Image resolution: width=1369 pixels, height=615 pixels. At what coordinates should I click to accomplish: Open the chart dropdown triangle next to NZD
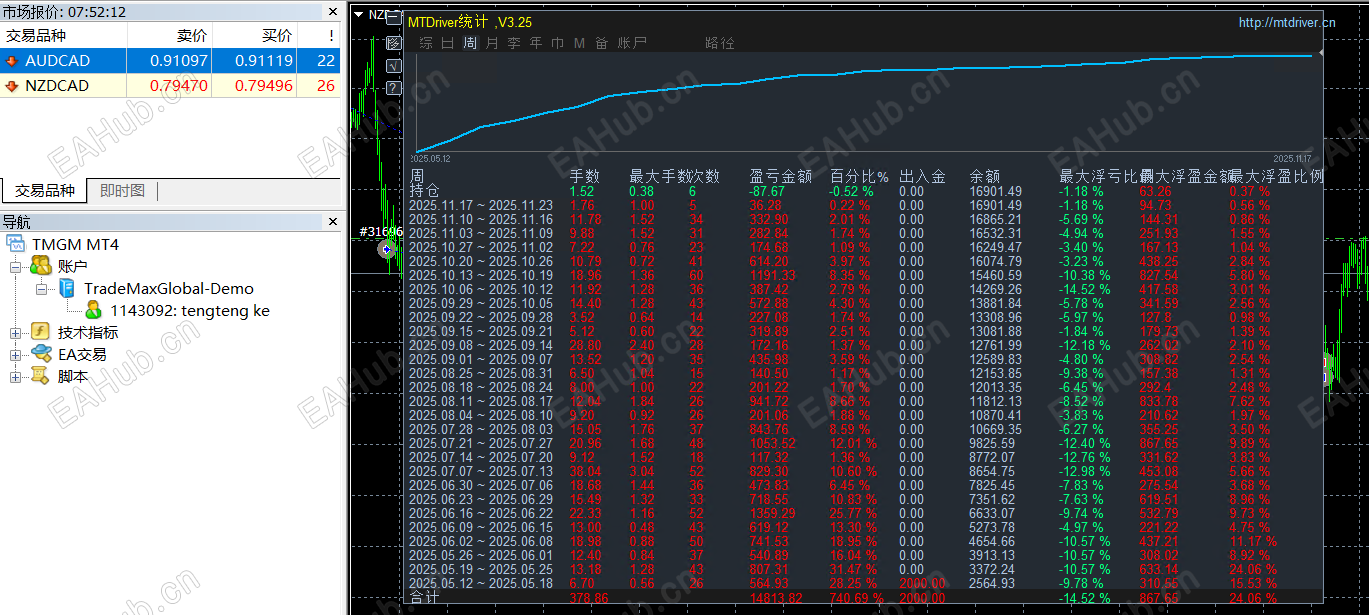[359, 14]
